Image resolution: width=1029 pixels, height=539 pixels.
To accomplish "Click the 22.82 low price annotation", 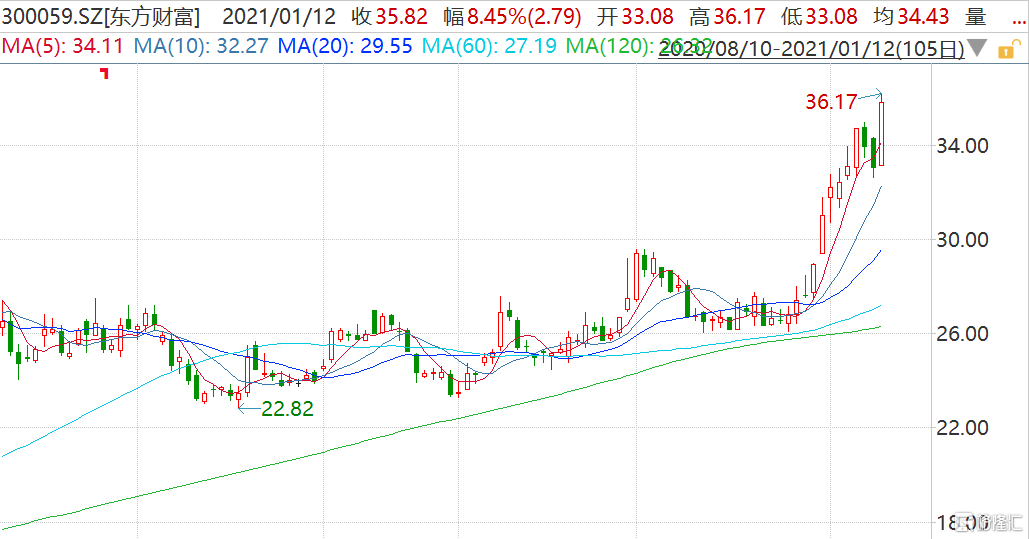I will tap(287, 408).
